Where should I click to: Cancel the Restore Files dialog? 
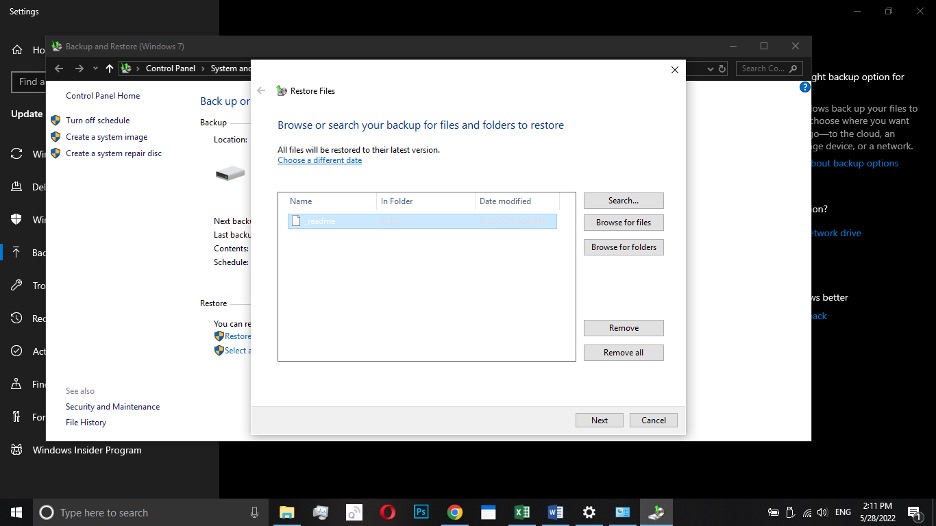pos(653,420)
